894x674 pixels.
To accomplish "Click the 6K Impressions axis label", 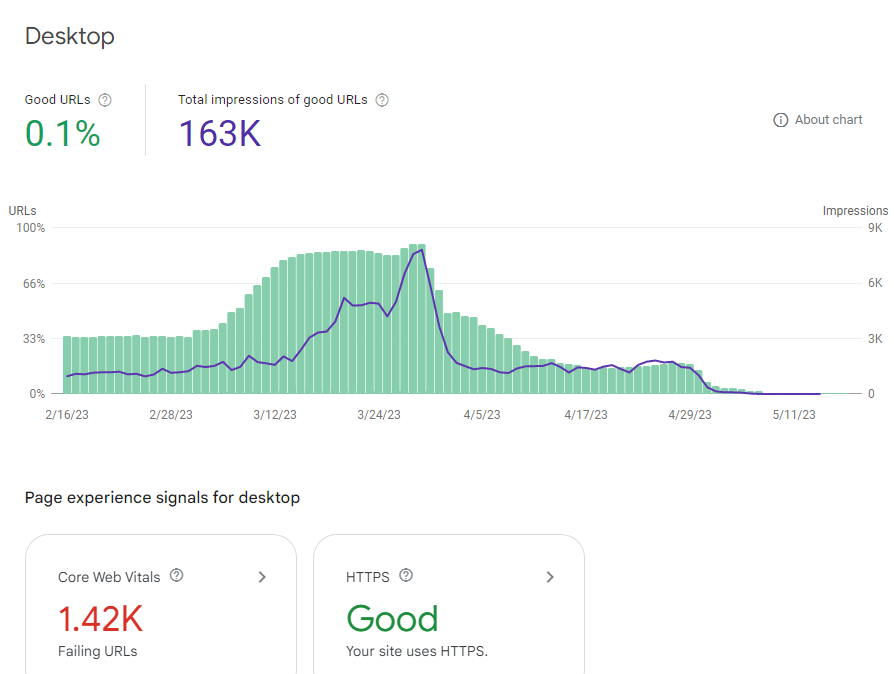I will pyautogui.click(x=875, y=283).
